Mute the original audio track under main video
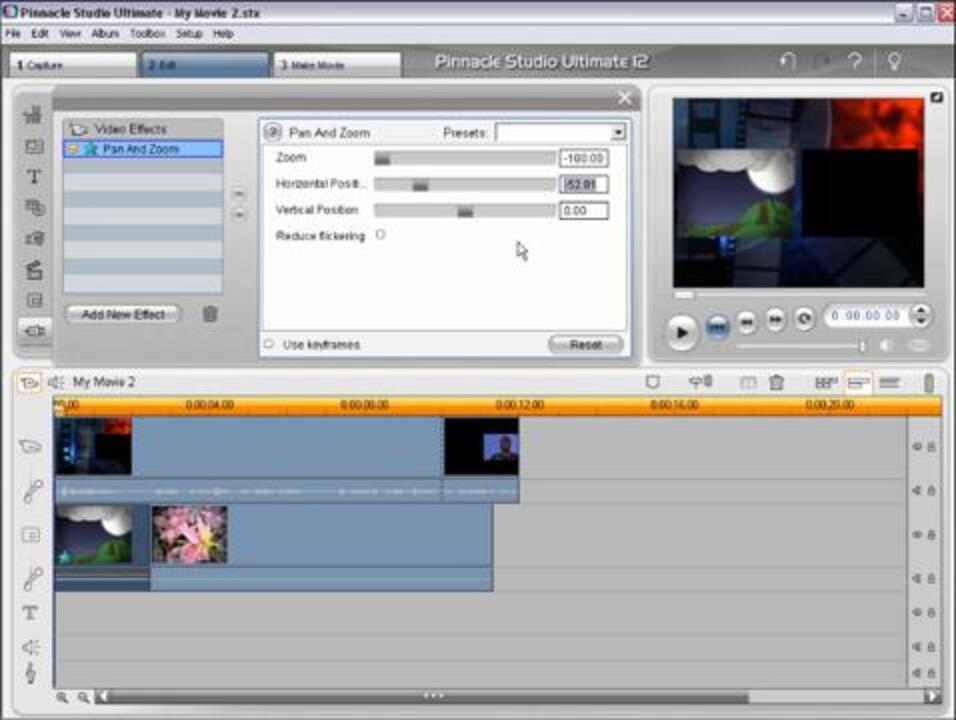Viewport: 956px width, 720px height. point(916,490)
